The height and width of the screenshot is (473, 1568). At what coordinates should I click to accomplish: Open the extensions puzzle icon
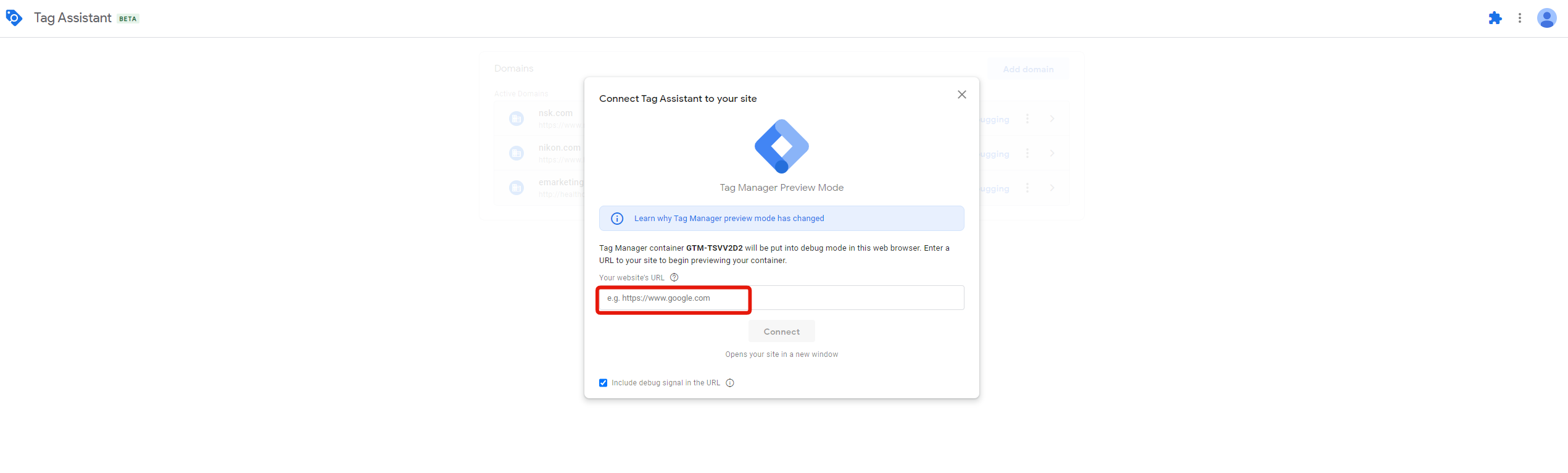(1495, 18)
